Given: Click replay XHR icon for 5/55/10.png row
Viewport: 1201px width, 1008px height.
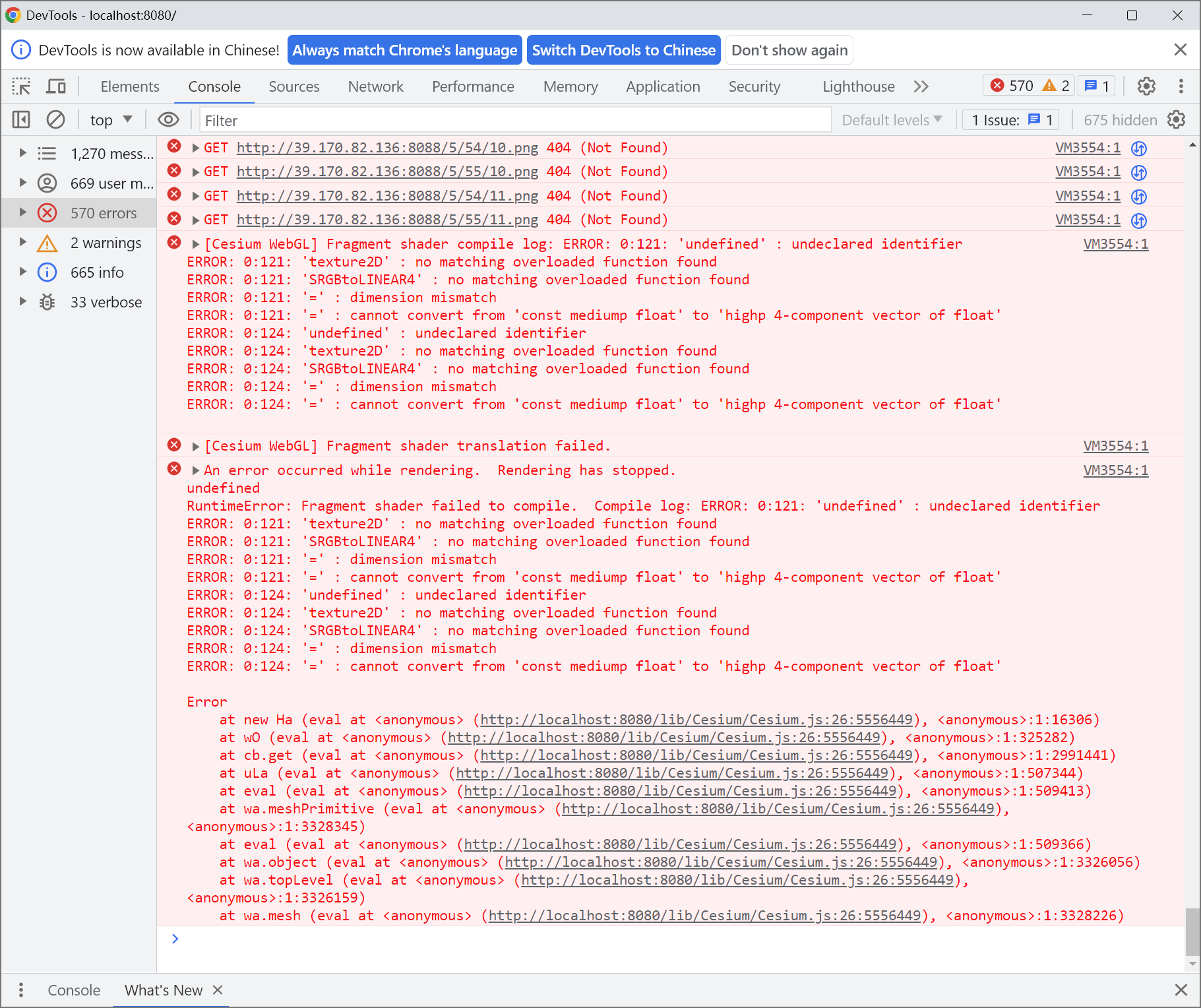Looking at the screenshot, I should 1139,172.
